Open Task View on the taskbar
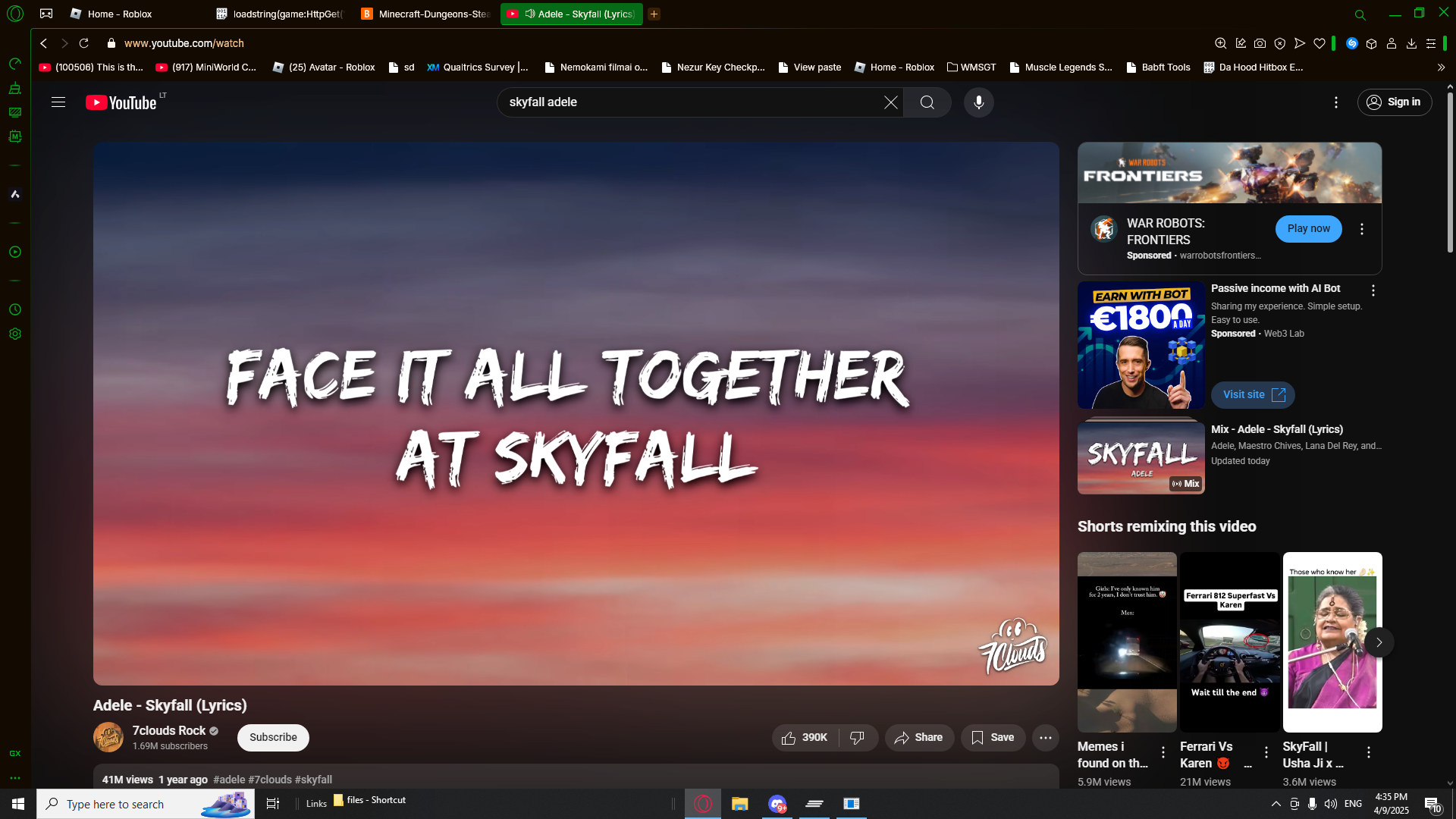1456x819 pixels. pos(273,804)
